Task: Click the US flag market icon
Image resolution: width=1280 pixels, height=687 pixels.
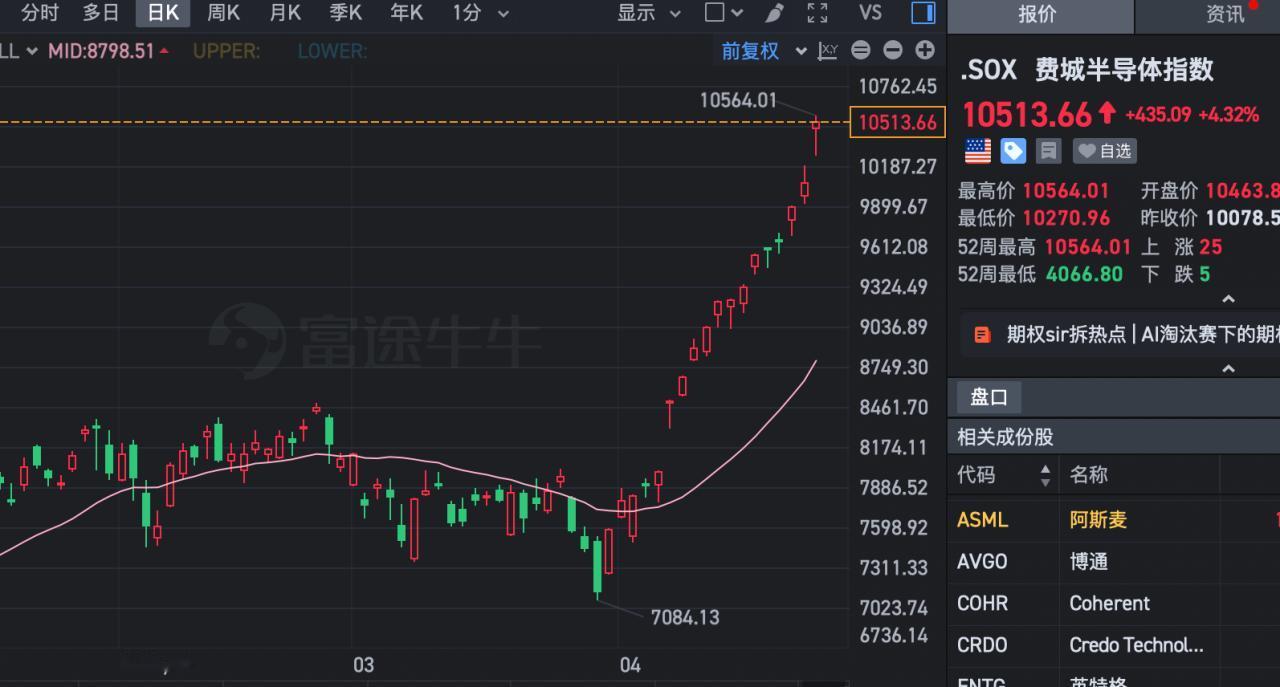Action: tap(977, 151)
